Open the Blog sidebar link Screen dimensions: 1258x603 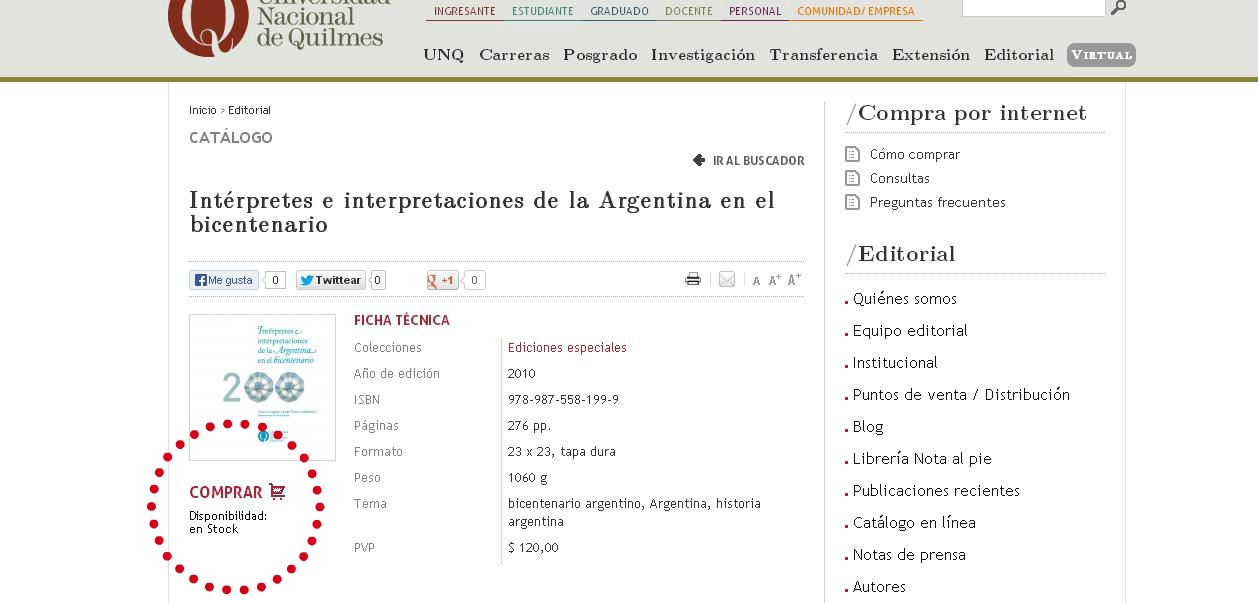(x=868, y=427)
